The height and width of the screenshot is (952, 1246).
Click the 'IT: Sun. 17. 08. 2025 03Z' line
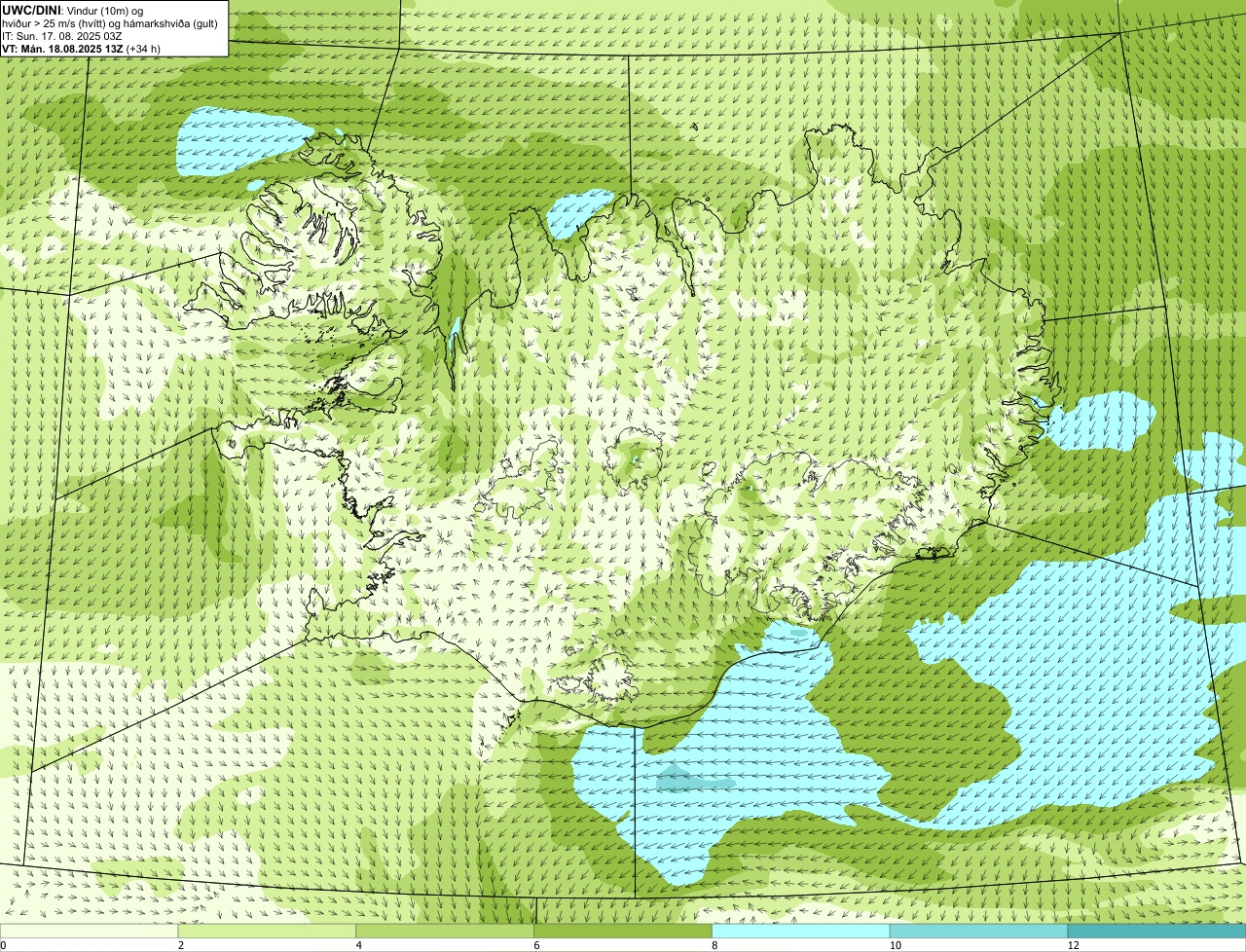[62, 35]
